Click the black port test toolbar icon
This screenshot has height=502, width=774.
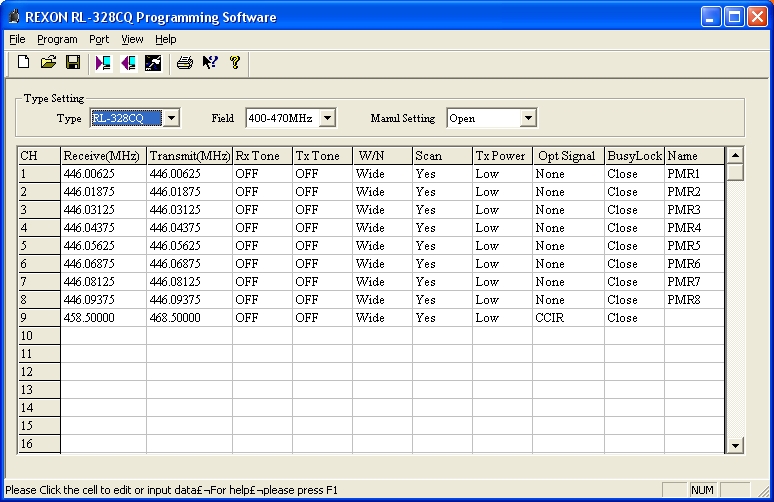tap(154, 63)
